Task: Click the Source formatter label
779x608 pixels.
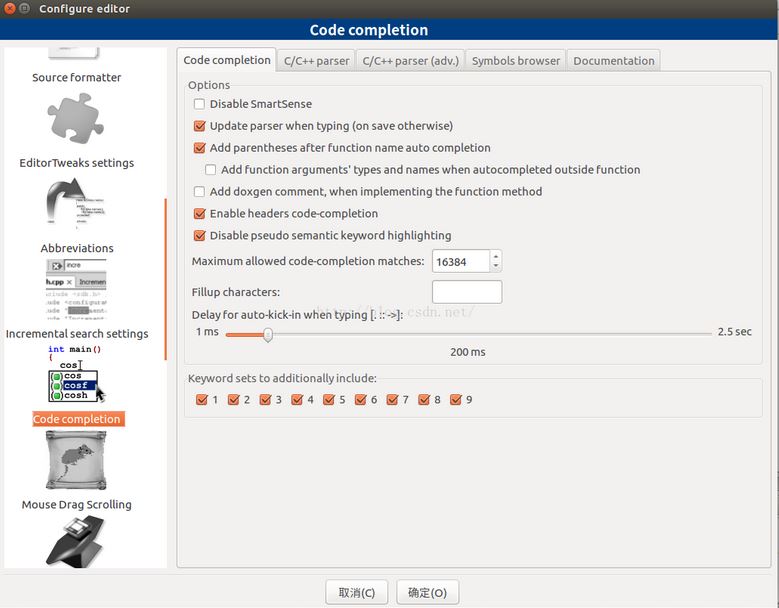Action: (77, 77)
